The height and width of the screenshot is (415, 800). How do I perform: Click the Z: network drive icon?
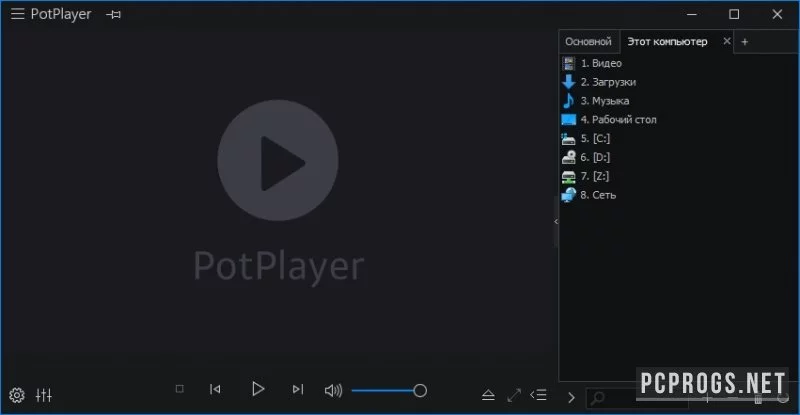[x=568, y=177]
